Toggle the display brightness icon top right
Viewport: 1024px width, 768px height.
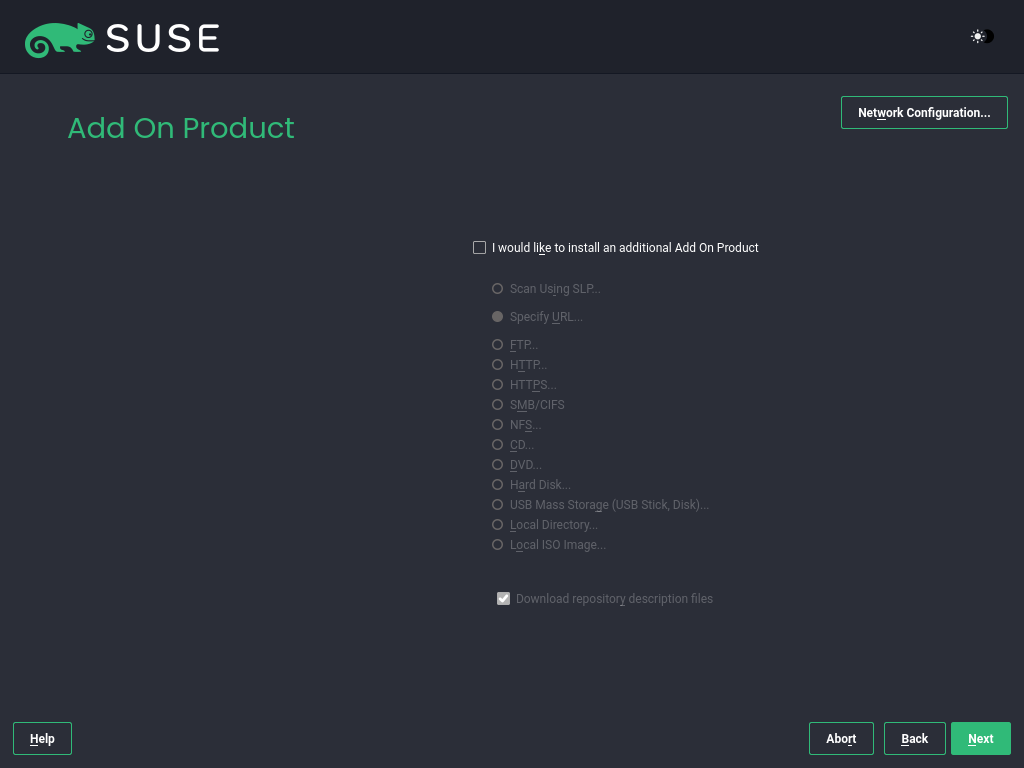(980, 36)
